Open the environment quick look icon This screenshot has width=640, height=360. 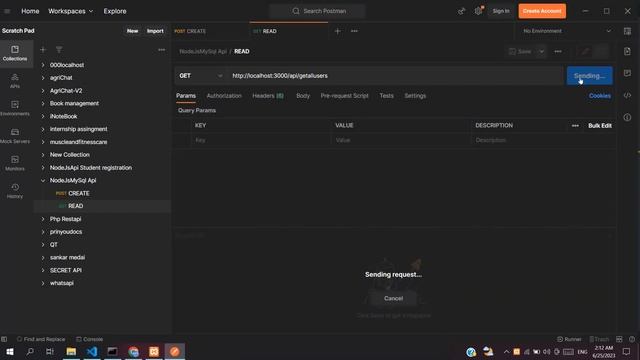(627, 31)
